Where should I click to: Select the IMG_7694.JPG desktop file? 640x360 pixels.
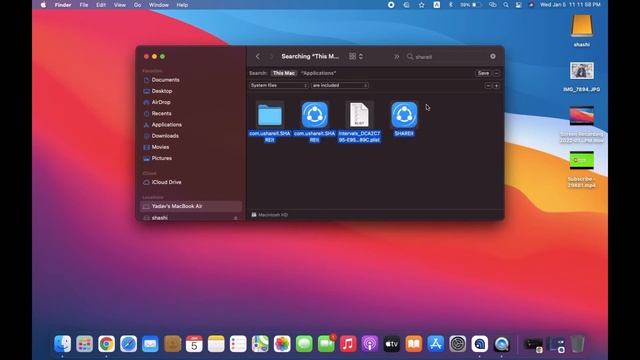tap(582, 71)
